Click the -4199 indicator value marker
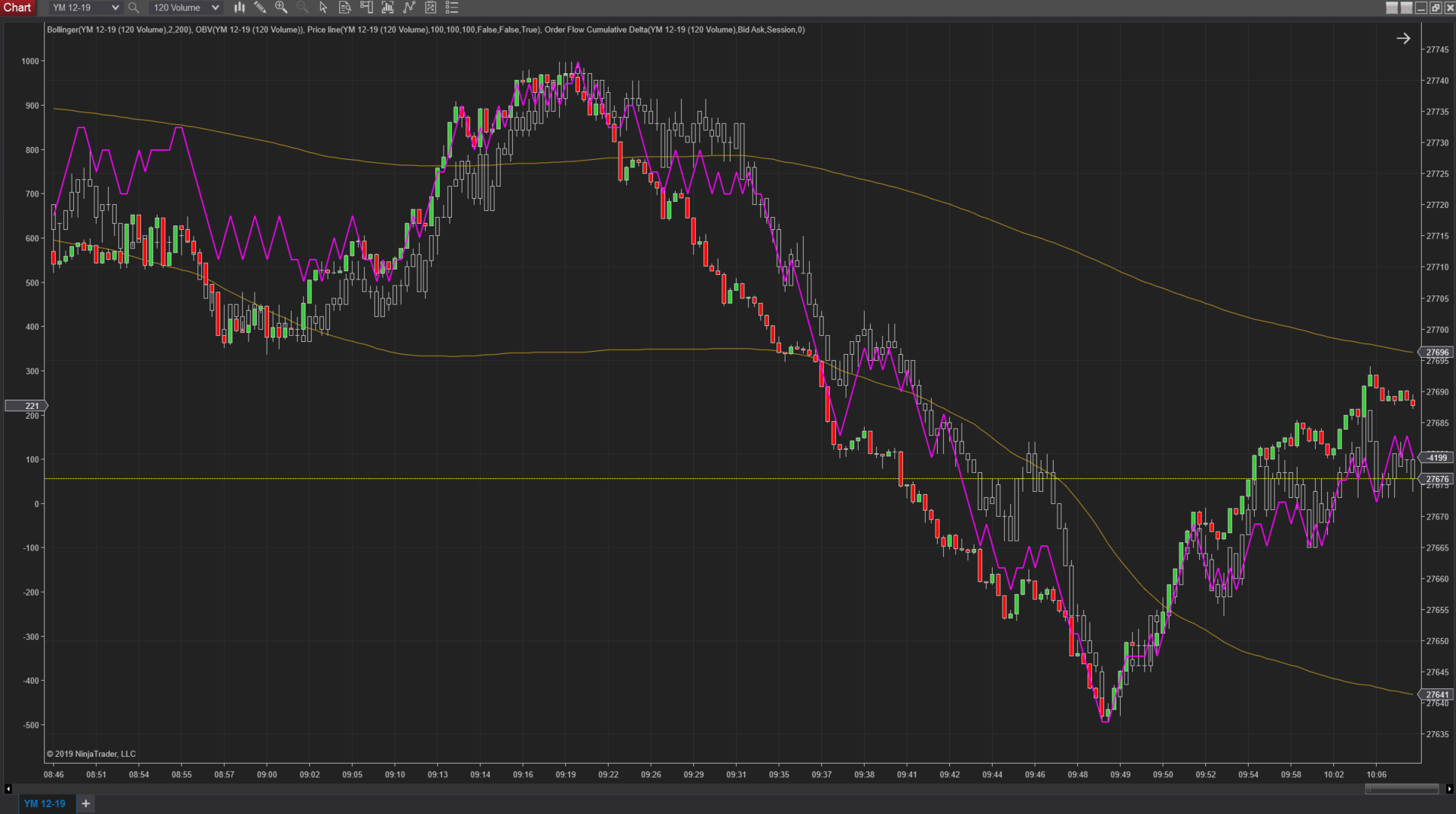The image size is (1456, 814). [x=1436, y=458]
